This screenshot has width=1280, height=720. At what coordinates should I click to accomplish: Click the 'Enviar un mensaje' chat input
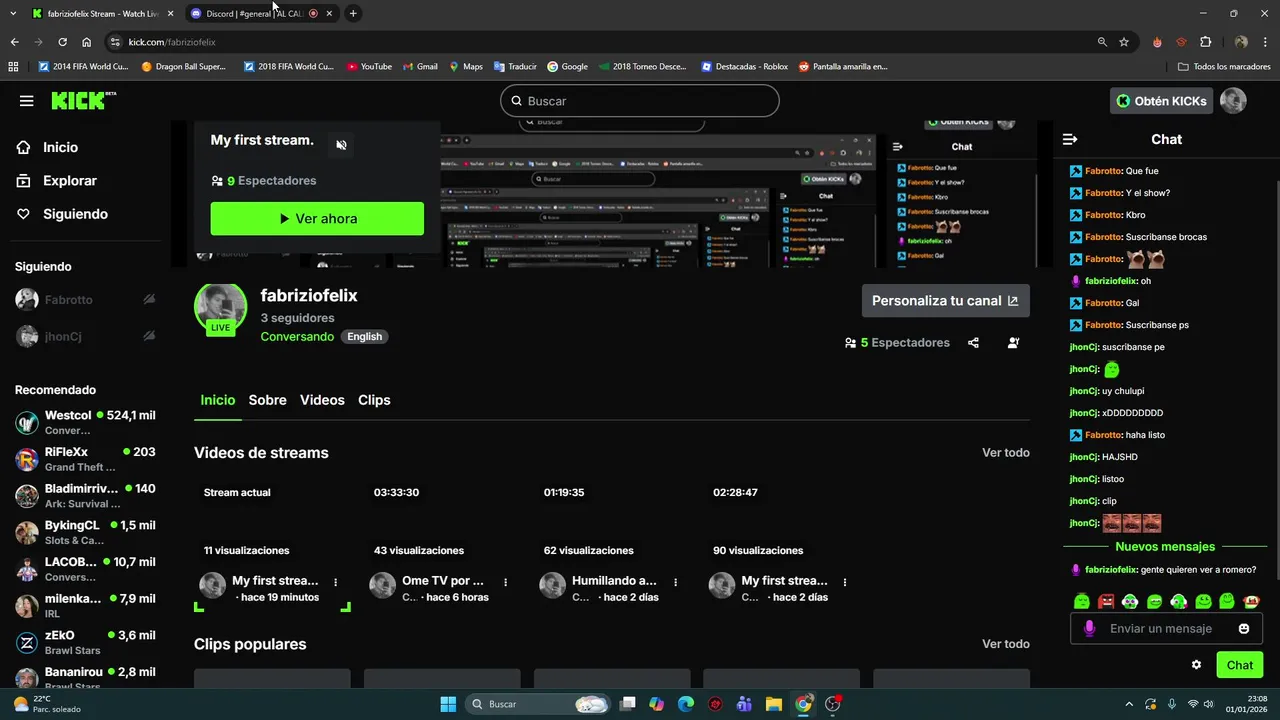point(1166,629)
